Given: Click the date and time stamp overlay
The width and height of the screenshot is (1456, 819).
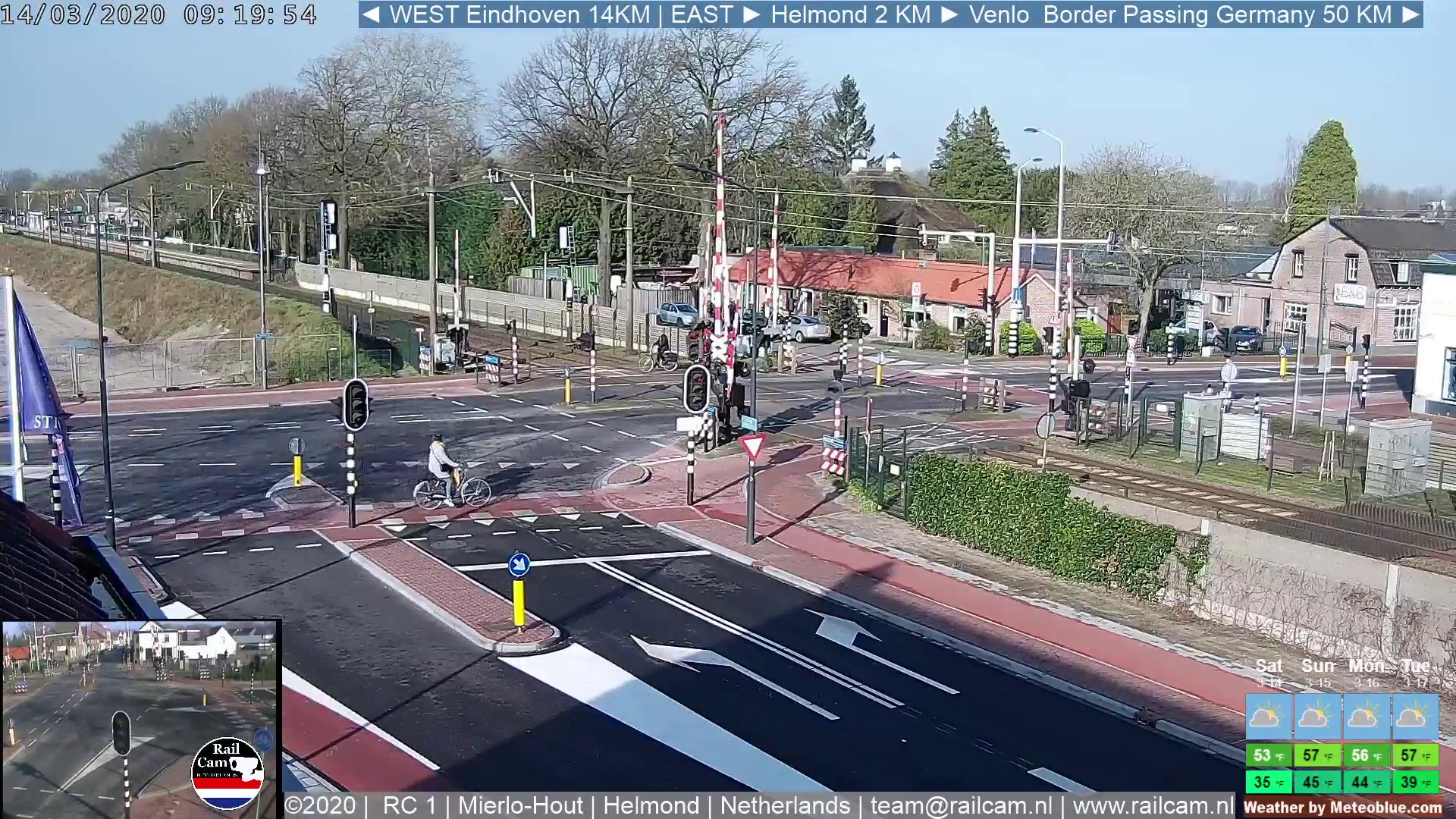Looking at the screenshot, I should click(158, 14).
